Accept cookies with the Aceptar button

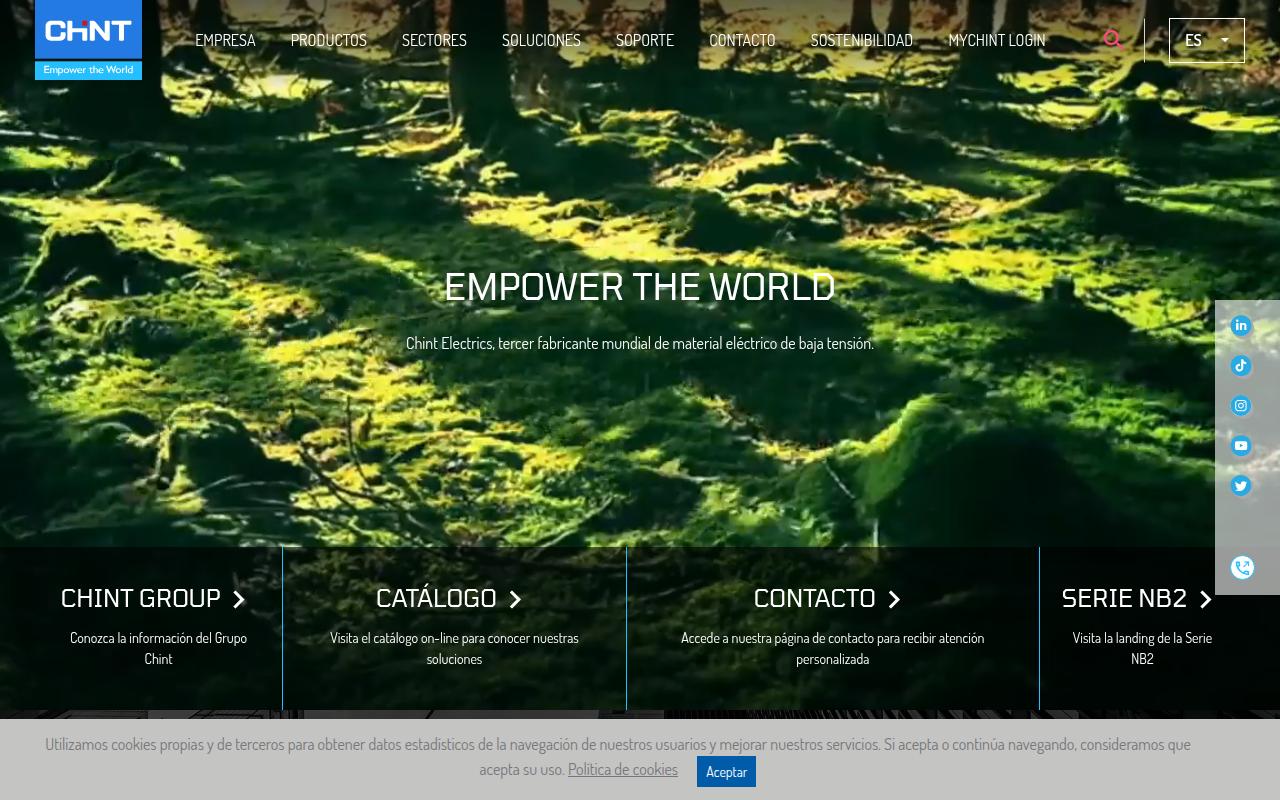726,771
